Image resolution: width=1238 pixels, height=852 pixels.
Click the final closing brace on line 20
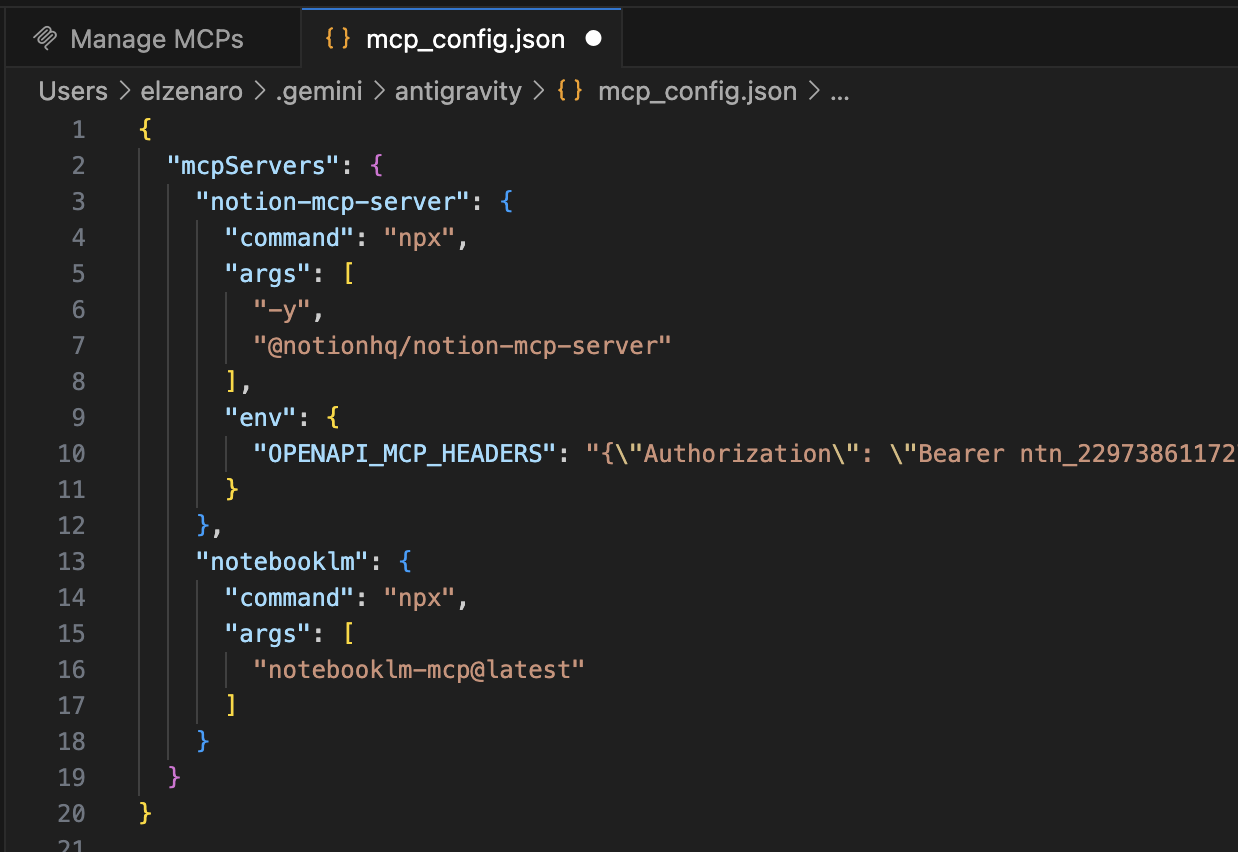(x=146, y=814)
